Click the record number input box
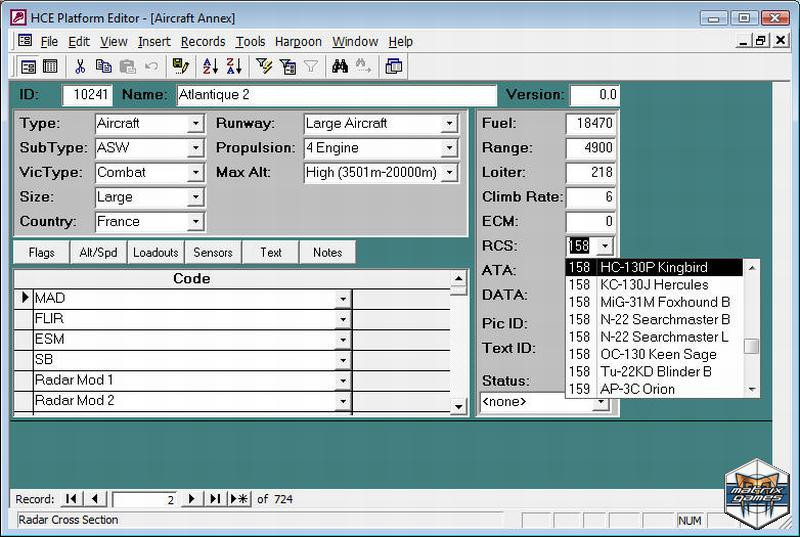The image size is (800, 537). point(145,499)
